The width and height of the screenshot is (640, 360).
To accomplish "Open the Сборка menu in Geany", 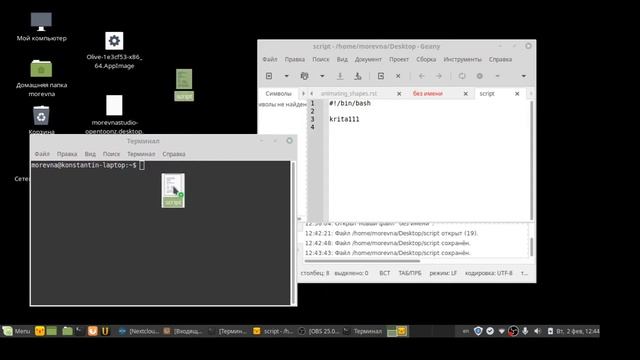I will [426, 59].
